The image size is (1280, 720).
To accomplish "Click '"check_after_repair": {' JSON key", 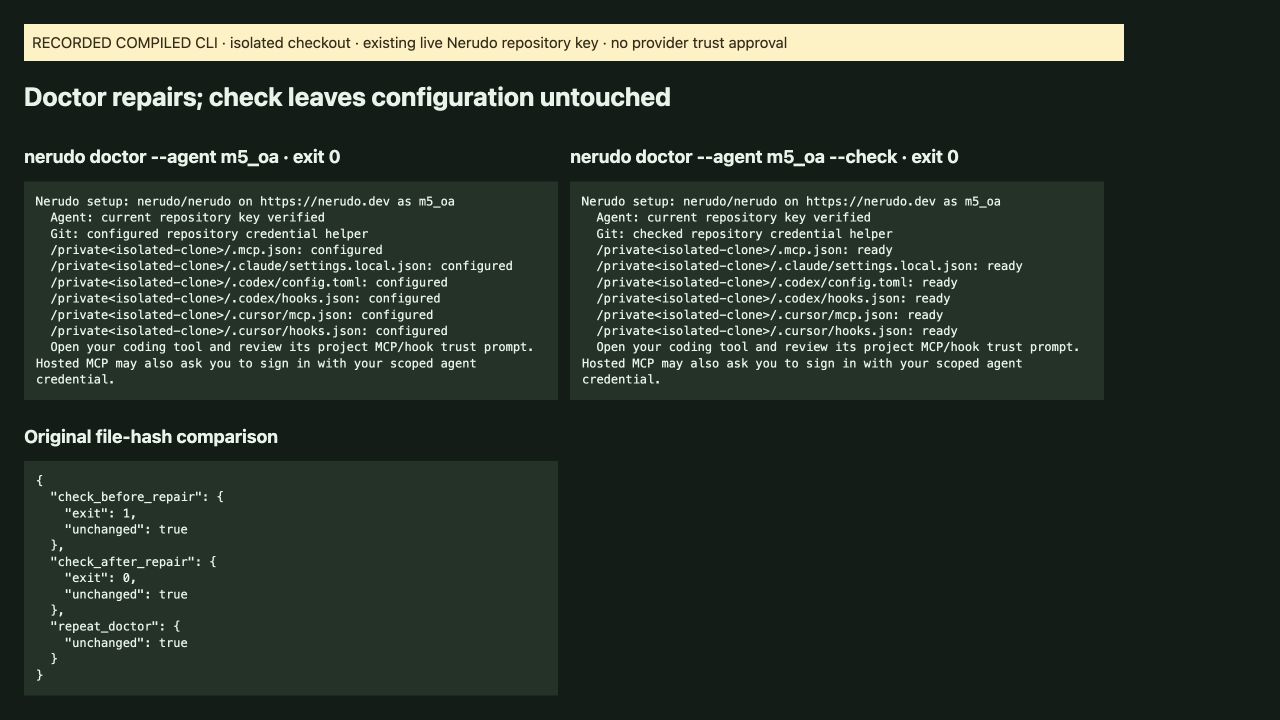I will pos(133,562).
